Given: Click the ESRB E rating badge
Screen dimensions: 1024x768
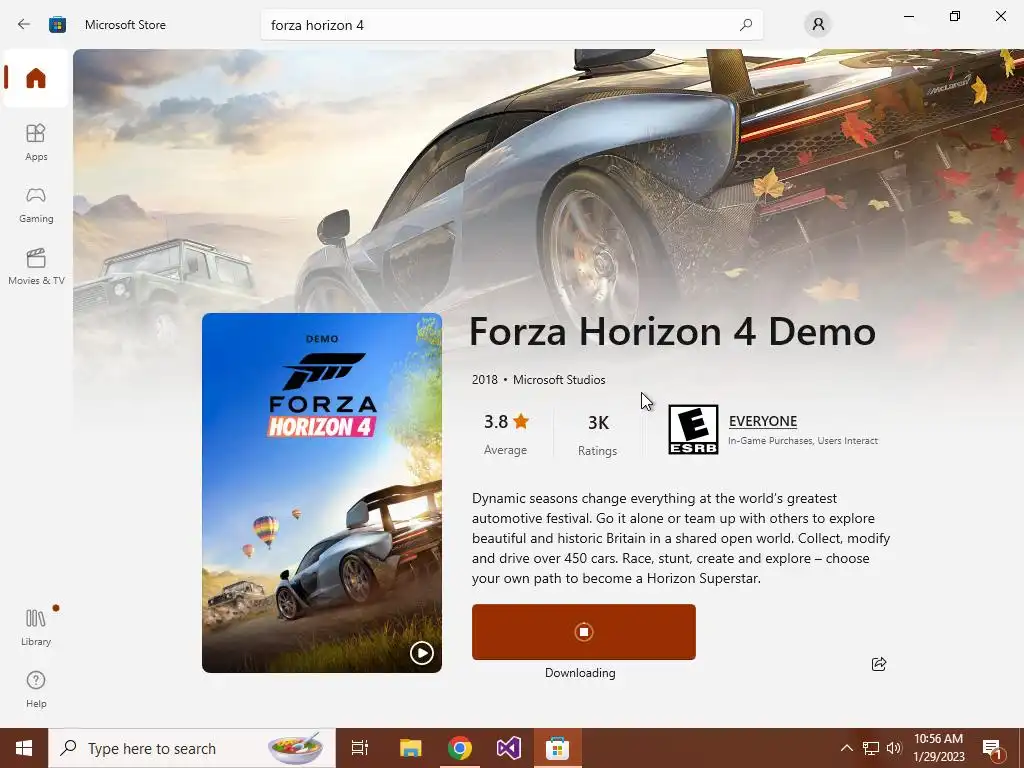Looking at the screenshot, I should click(x=693, y=429).
